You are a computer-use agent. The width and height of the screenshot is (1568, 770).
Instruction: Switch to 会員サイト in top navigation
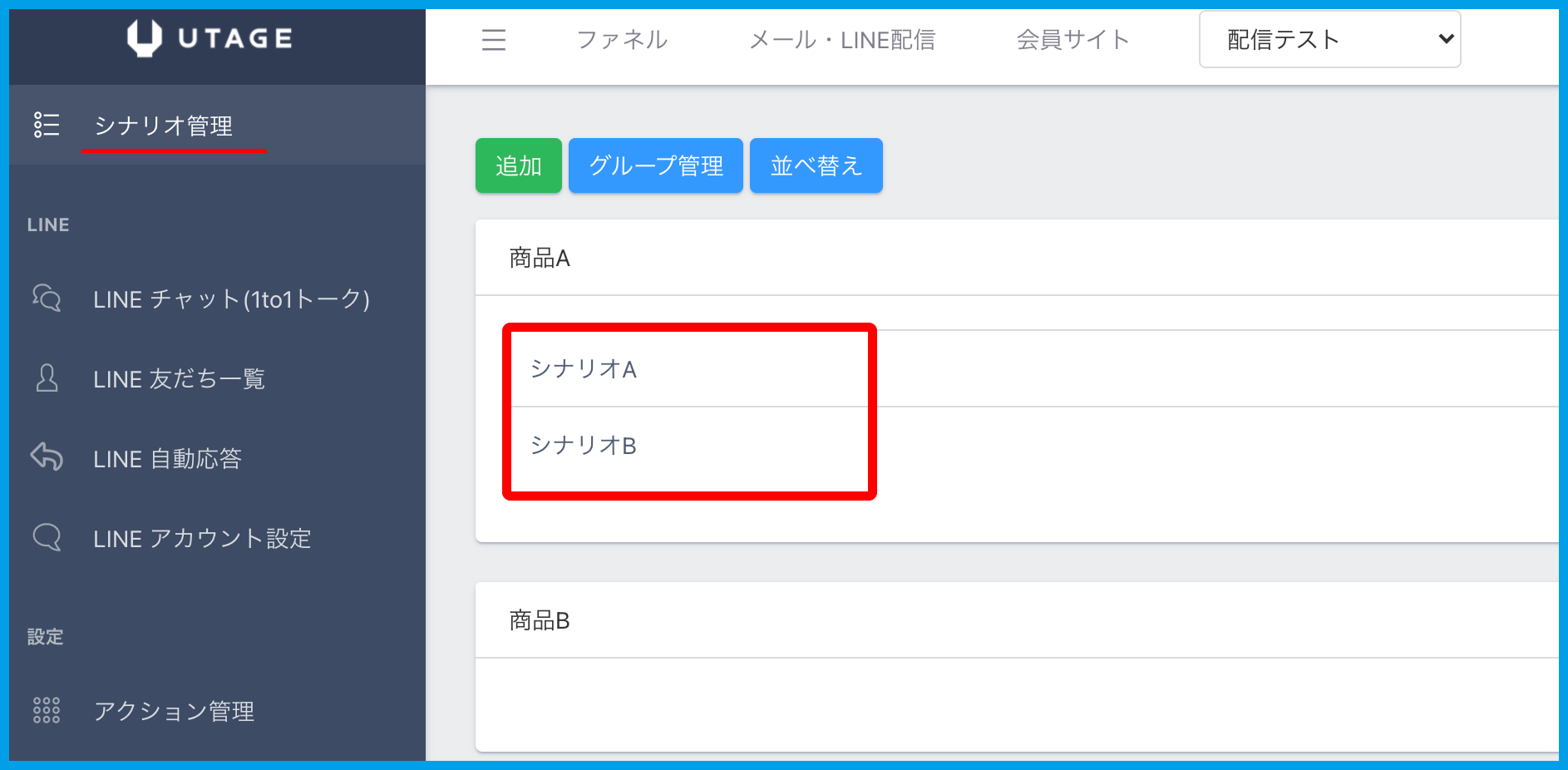(x=1072, y=40)
